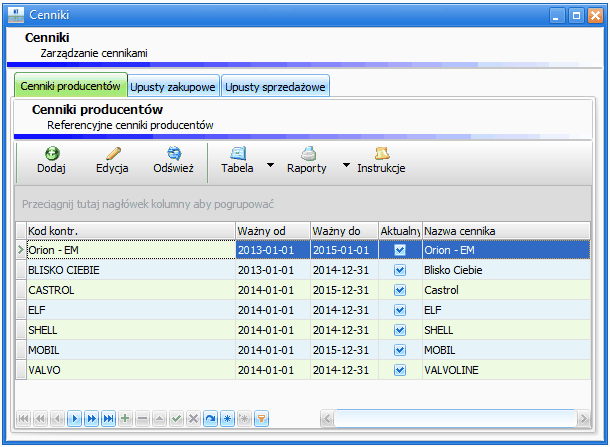Click the Tabela toolbar button
Screen dimensions: 610x447
[237, 160]
